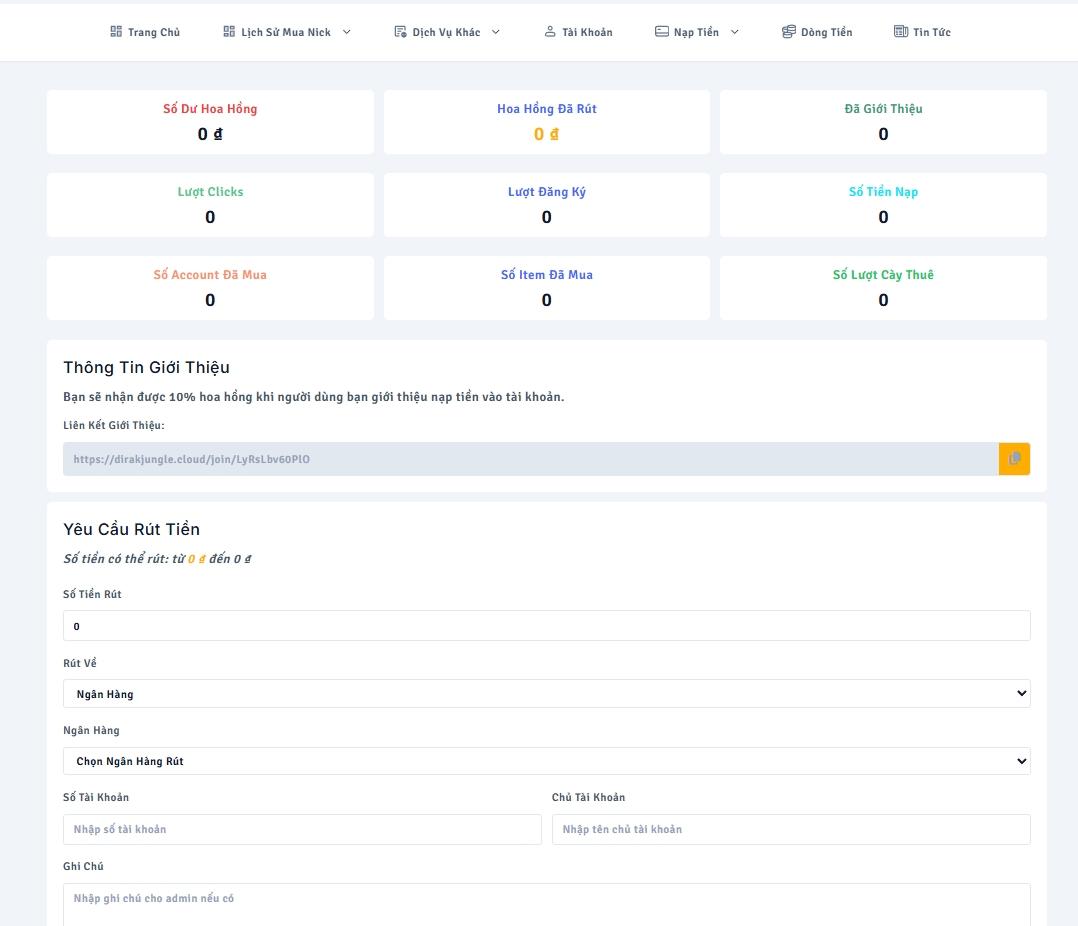
Task: Click the Tài Khoản user icon
Action: coord(550,32)
